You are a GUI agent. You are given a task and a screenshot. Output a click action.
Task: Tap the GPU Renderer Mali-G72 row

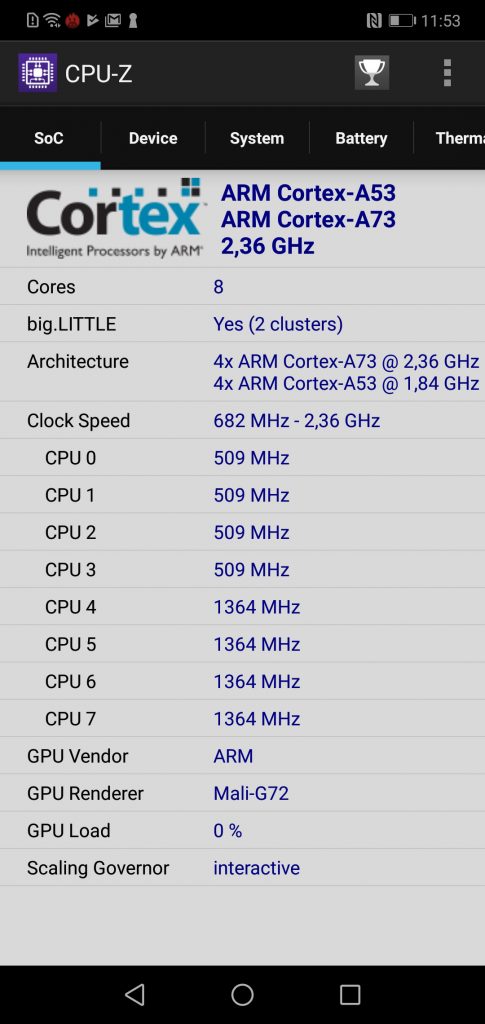point(242,793)
